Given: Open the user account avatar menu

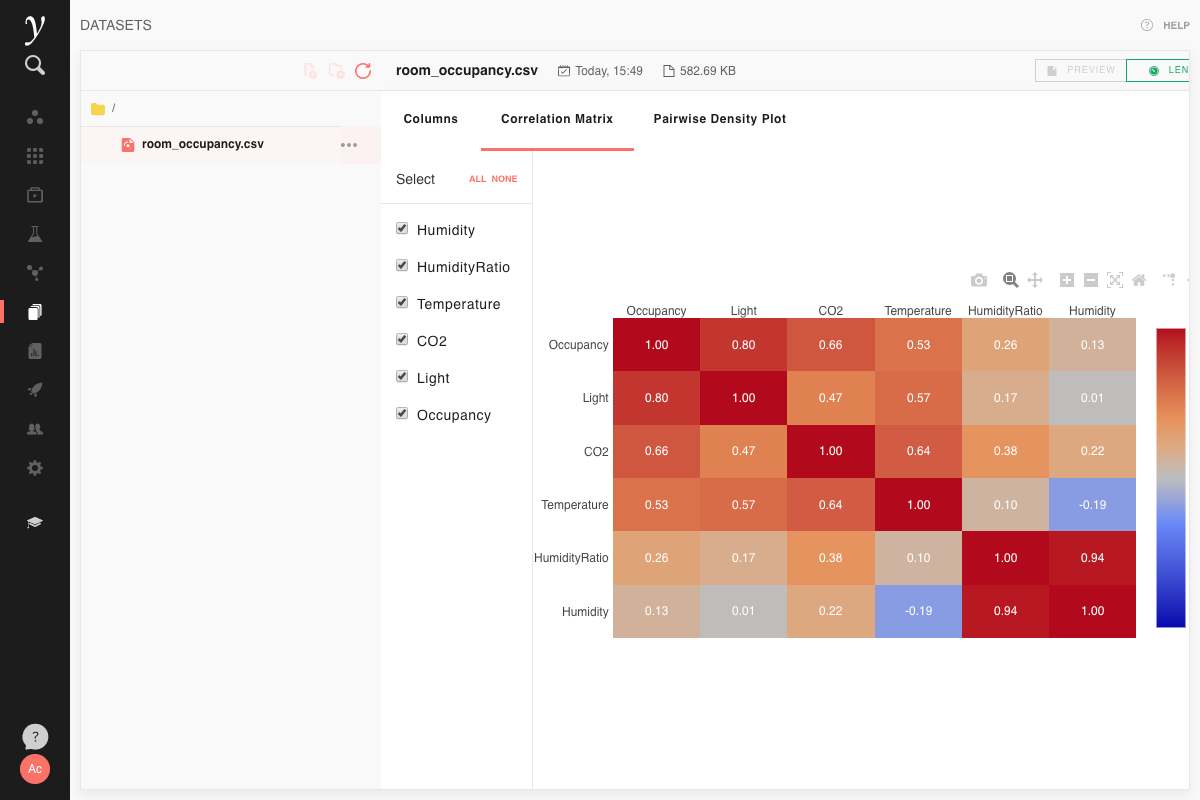Looking at the screenshot, I should click(x=35, y=768).
